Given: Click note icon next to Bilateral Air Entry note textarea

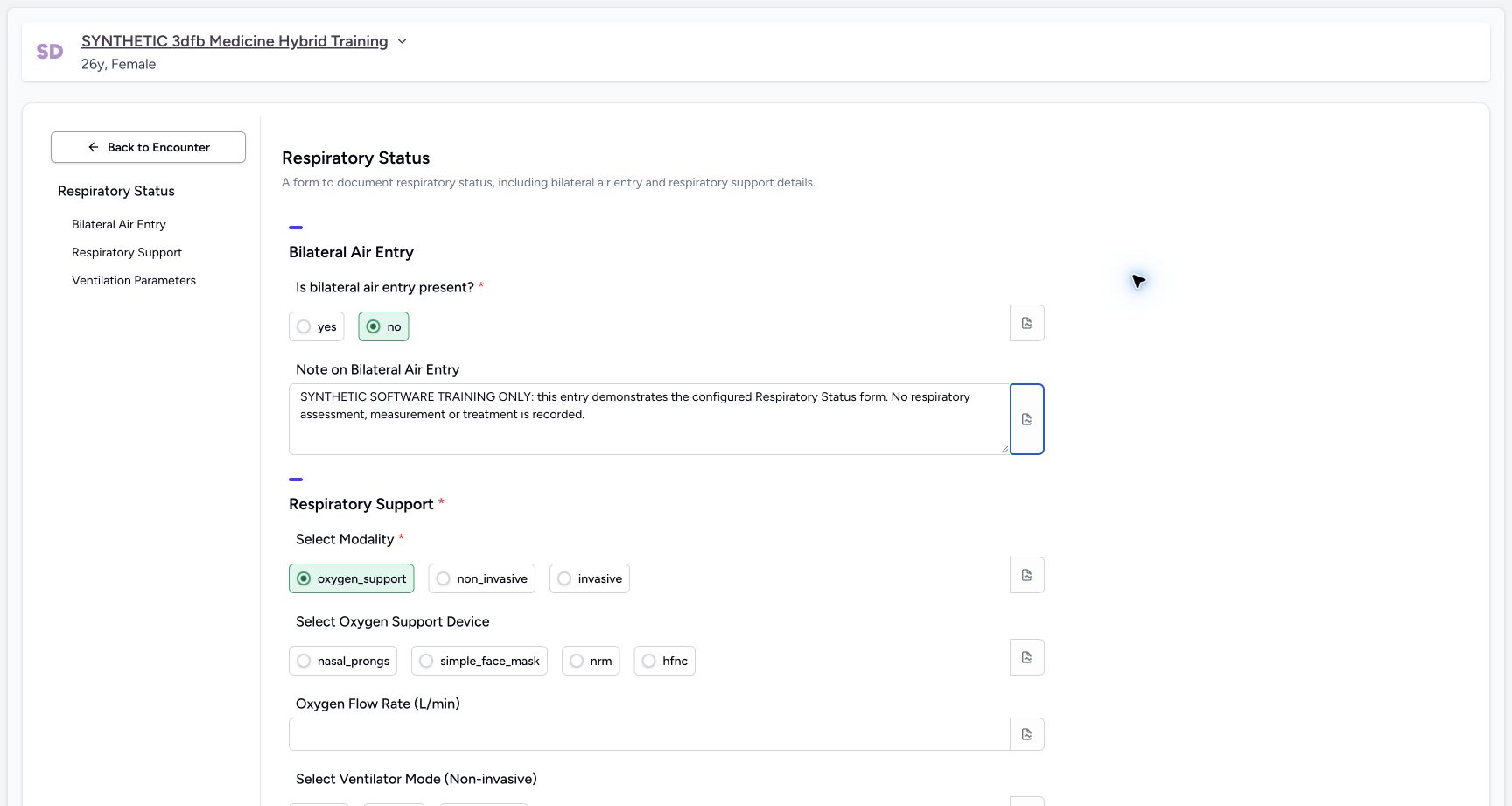Looking at the screenshot, I should tap(1026, 419).
